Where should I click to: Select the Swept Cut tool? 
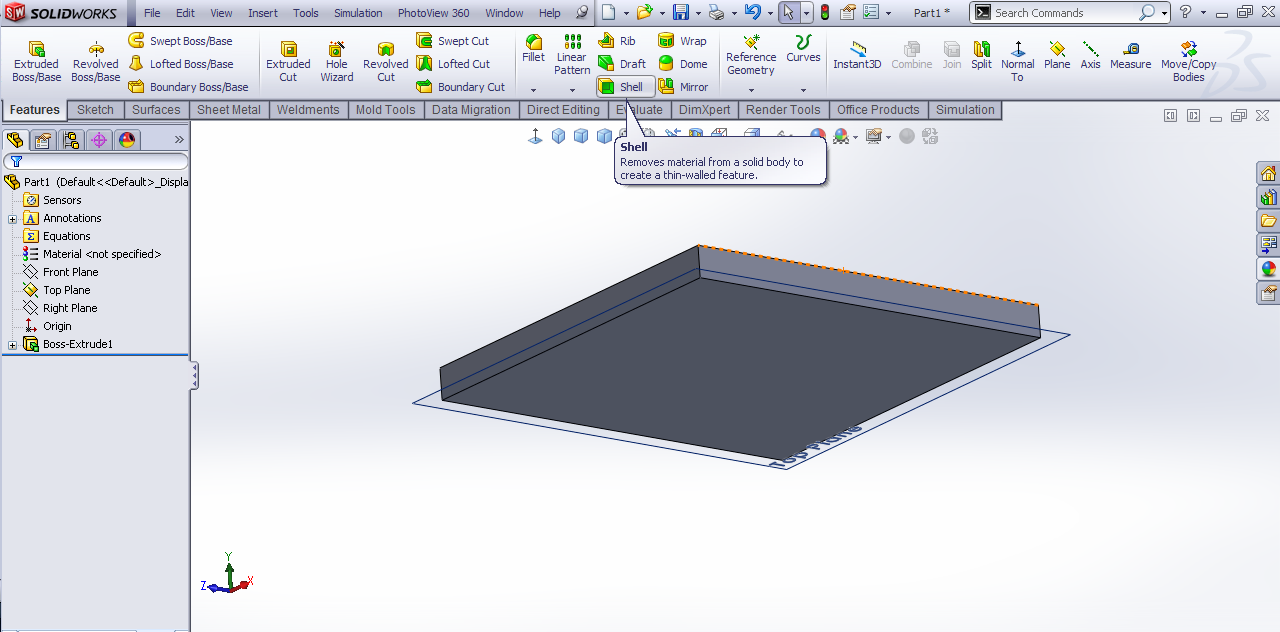coord(453,41)
